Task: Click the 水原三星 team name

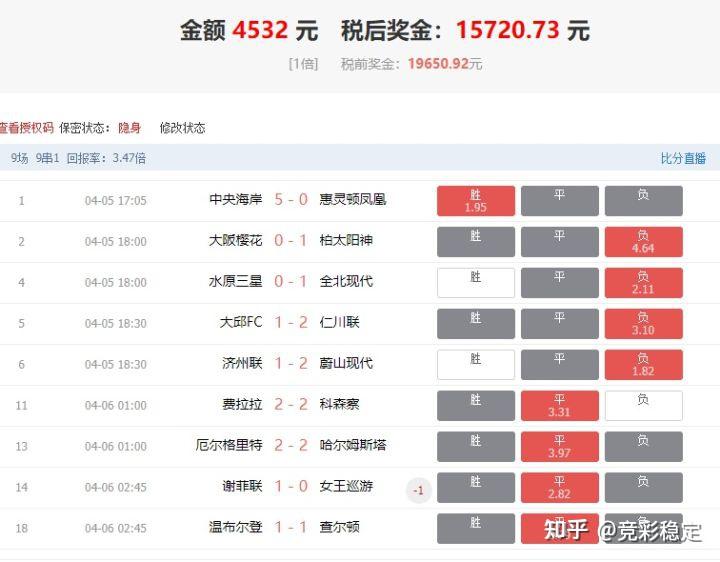Action: point(236,281)
